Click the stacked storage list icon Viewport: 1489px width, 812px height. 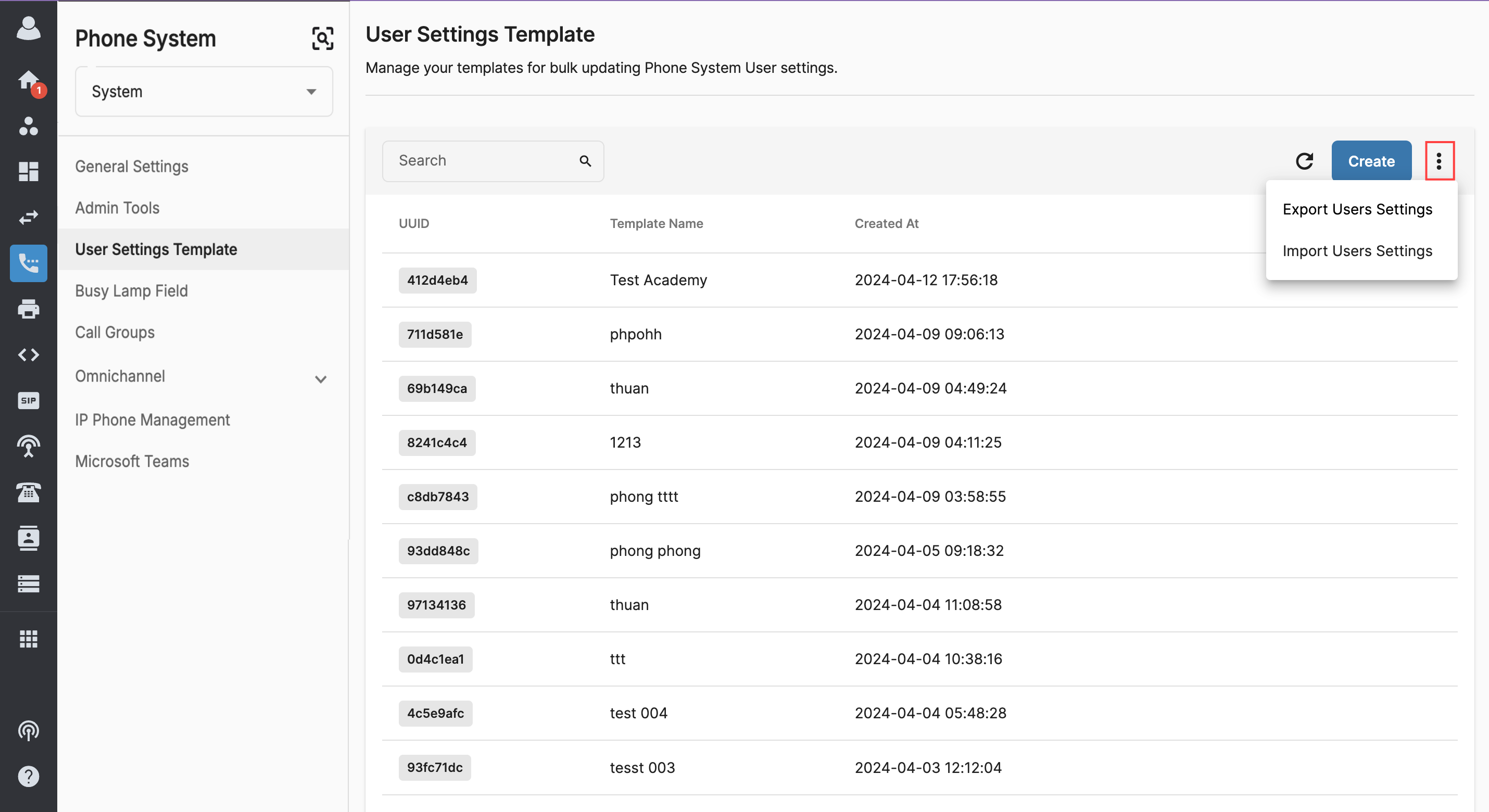(28, 583)
